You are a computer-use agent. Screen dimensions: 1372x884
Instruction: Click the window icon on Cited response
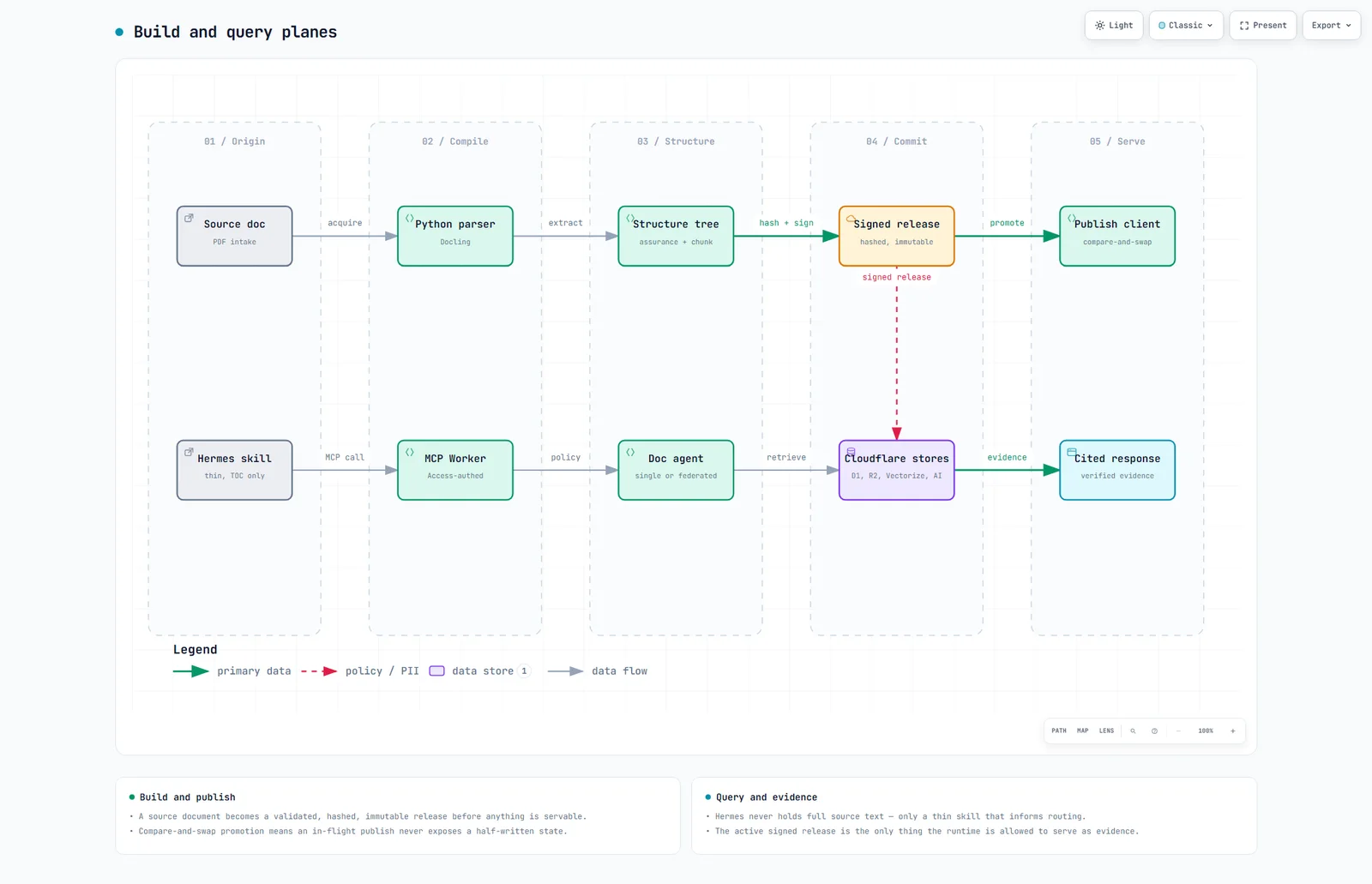click(x=1072, y=452)
